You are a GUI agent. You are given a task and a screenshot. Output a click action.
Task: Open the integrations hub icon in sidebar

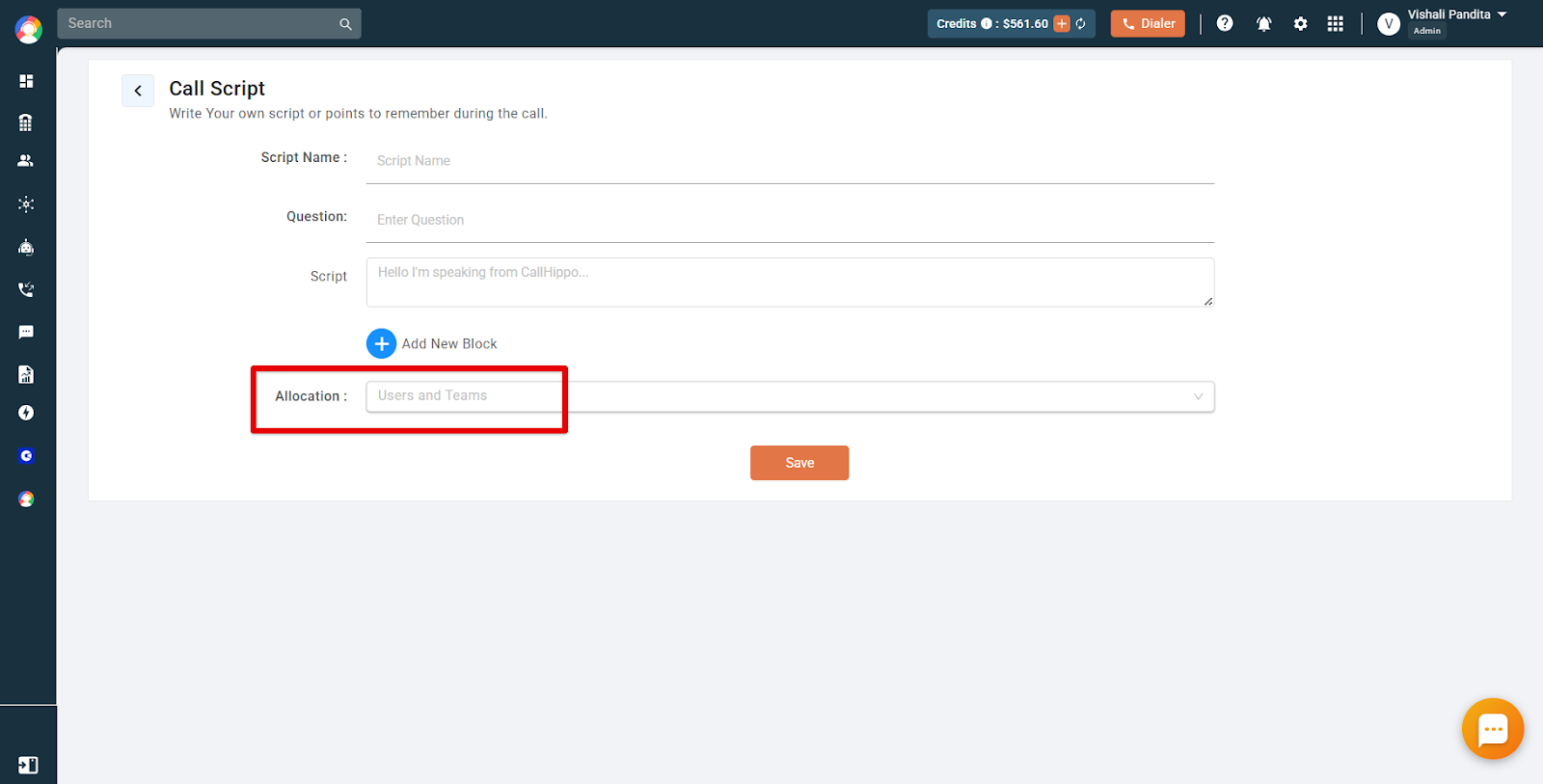point(26,204)
